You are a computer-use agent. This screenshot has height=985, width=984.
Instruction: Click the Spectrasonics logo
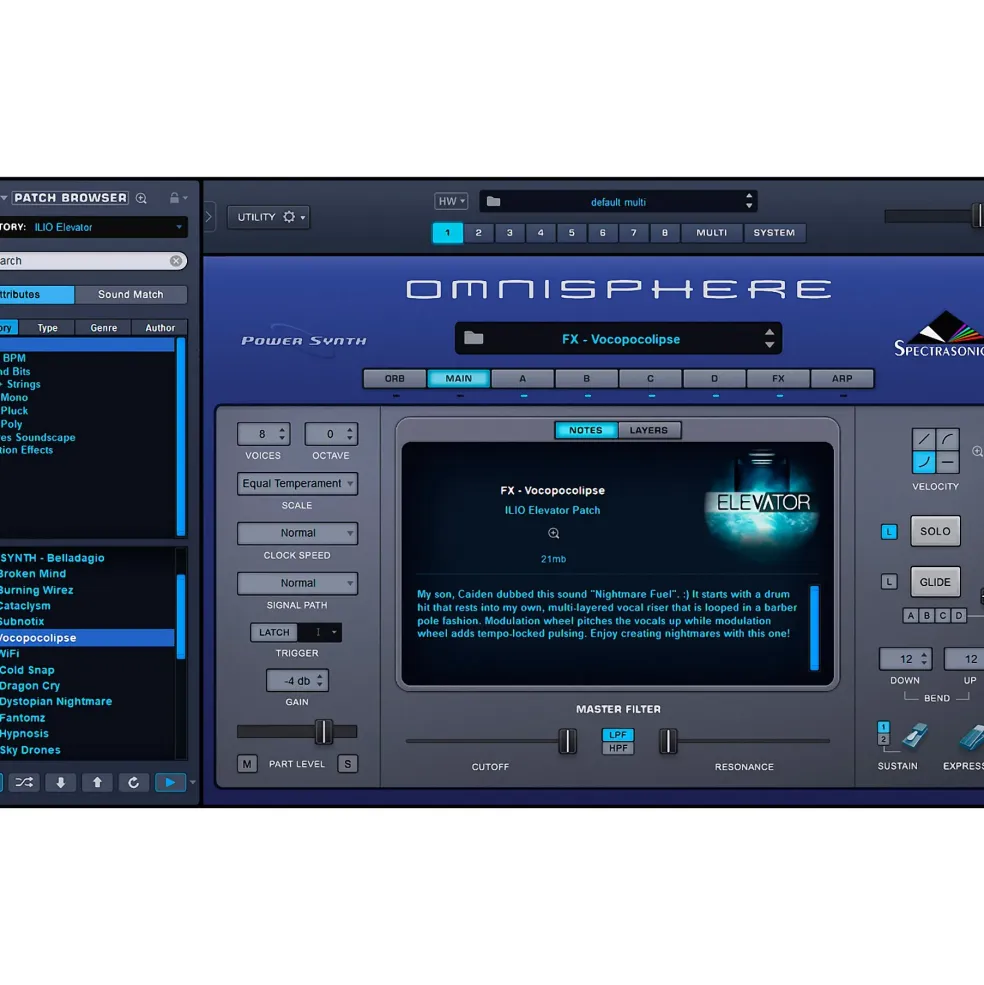[939, 335]
